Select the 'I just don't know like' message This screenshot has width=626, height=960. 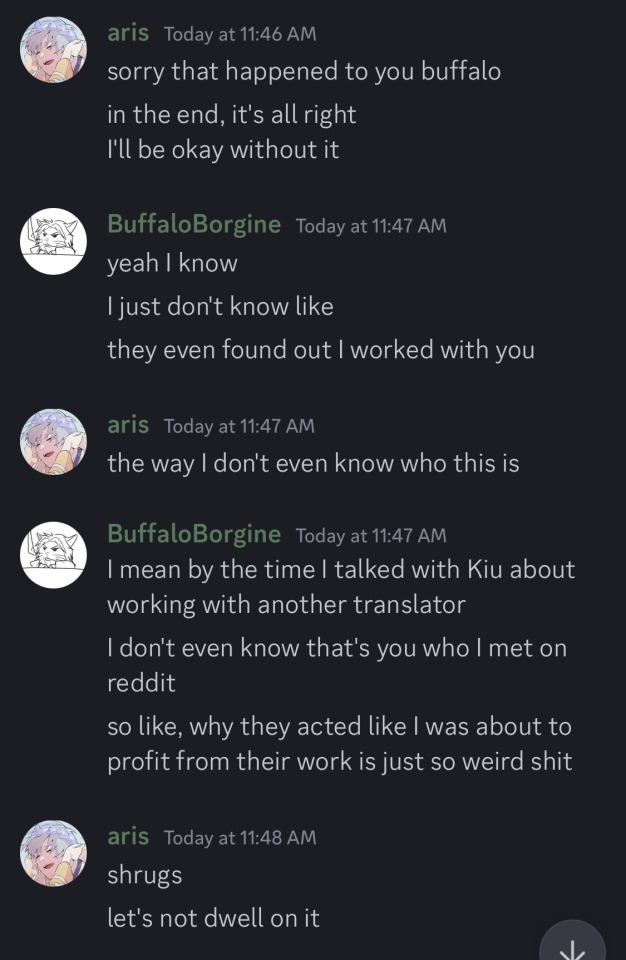click(x=220, y=306)
